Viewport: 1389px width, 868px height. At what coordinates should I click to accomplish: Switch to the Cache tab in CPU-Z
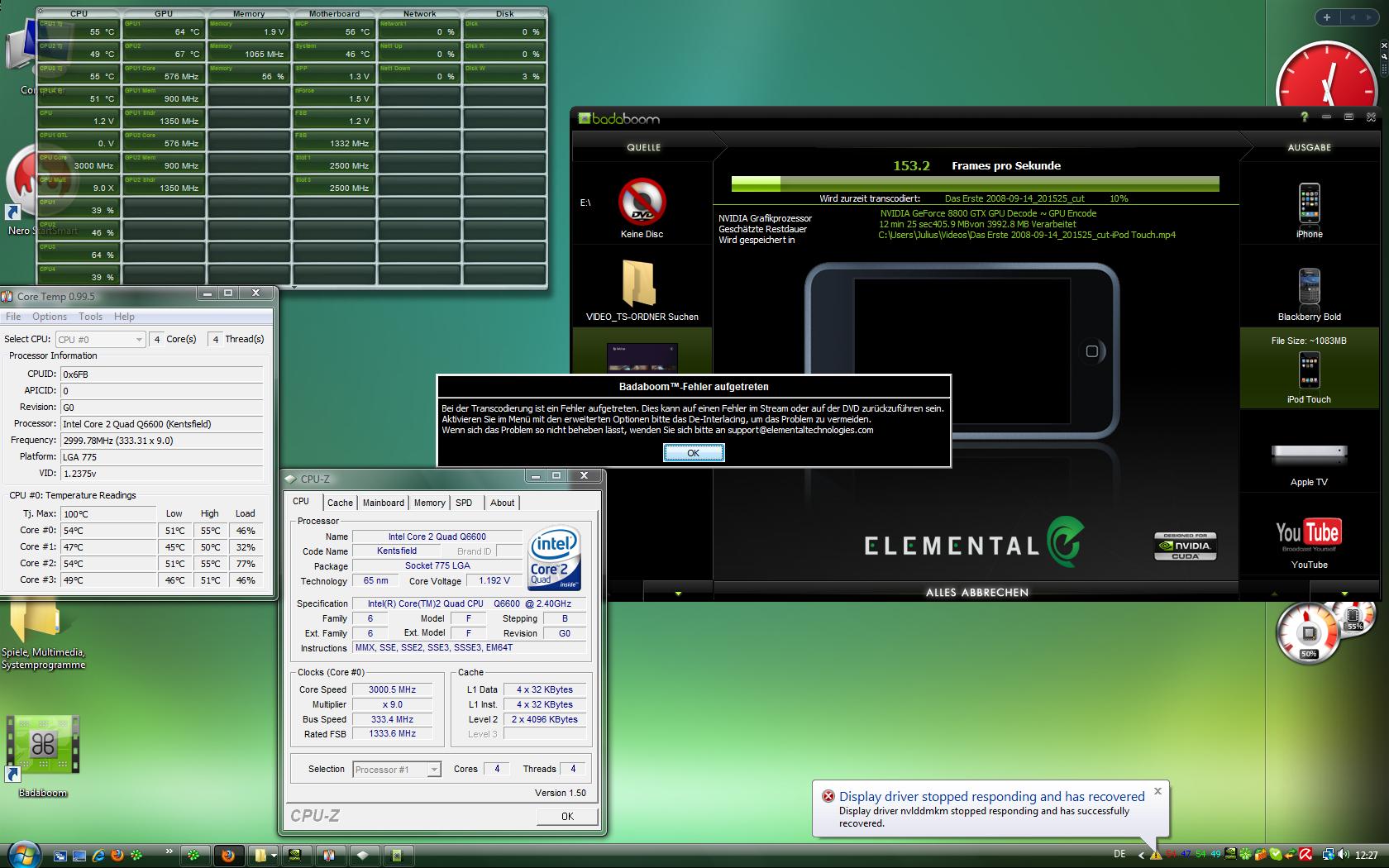tap(340, 503)
